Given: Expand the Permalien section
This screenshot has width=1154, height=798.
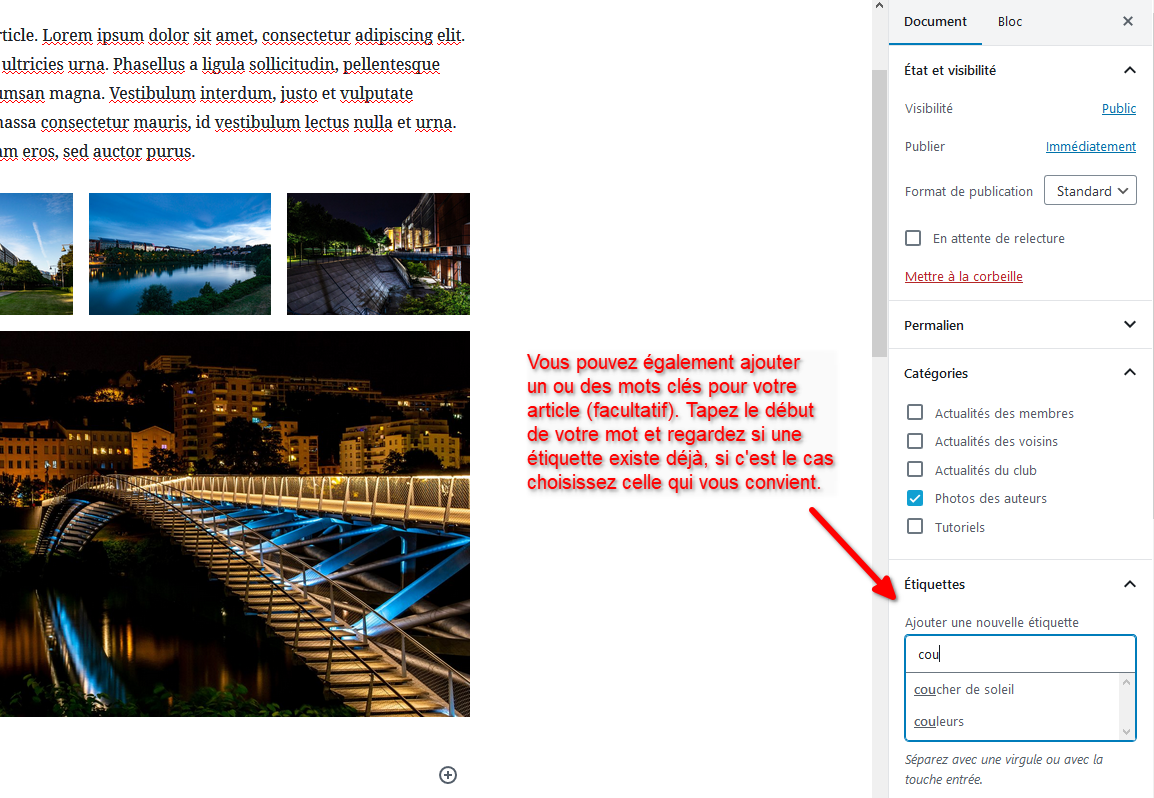Looking at the screenshot, I should coord(1129,325).
